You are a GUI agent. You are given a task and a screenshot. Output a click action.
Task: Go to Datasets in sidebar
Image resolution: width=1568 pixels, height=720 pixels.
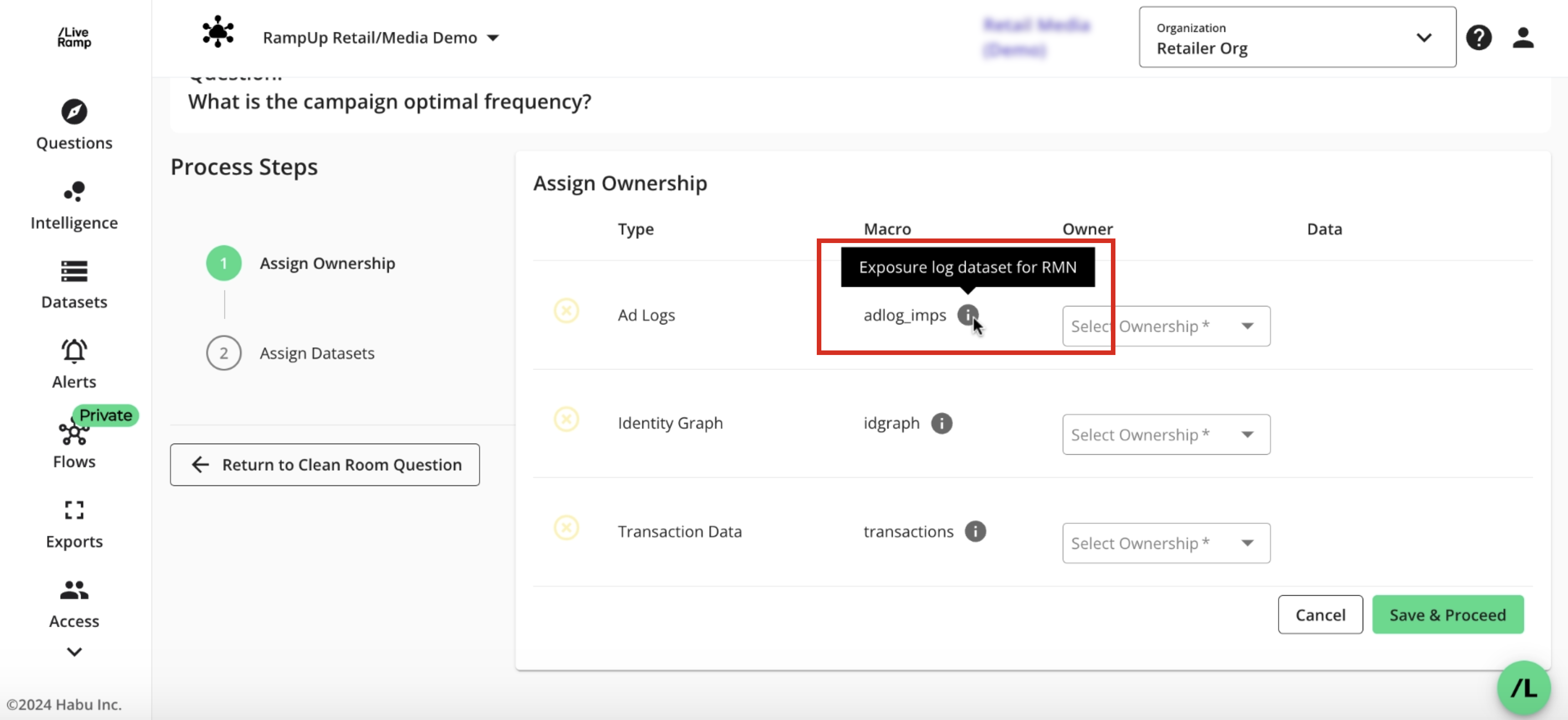click(74, 271)
